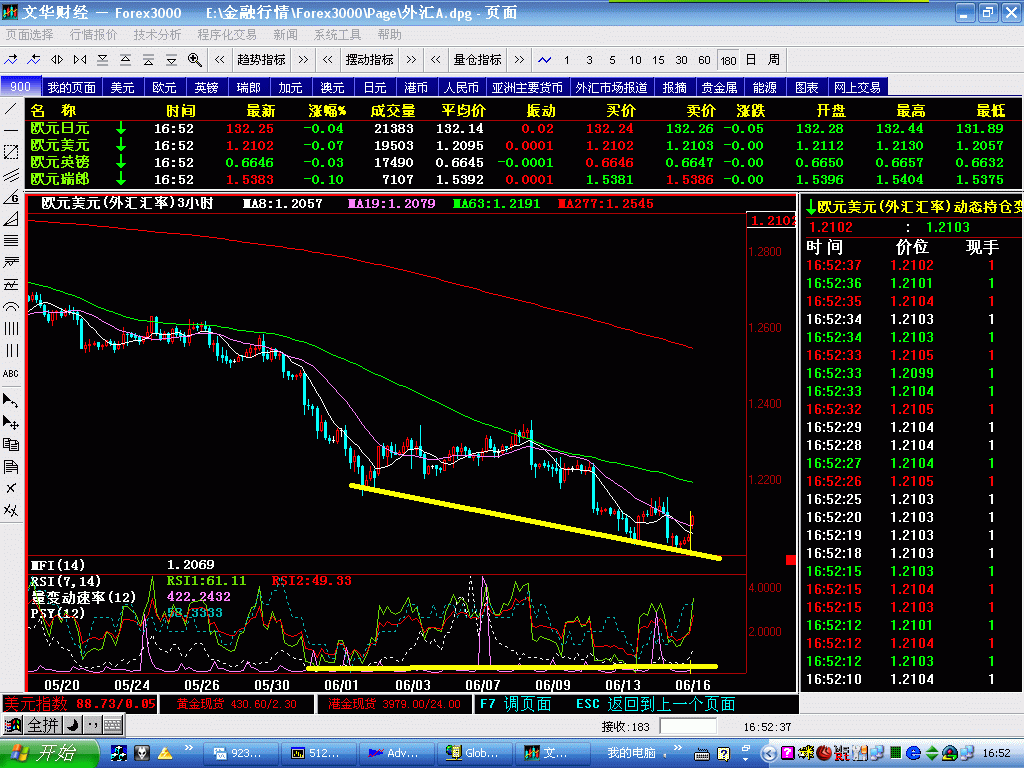Select the trend line drawing tool
Image resolution: width=1024 pixels, height=768 pixels.
pyautogui.click(x=11, y=108)
